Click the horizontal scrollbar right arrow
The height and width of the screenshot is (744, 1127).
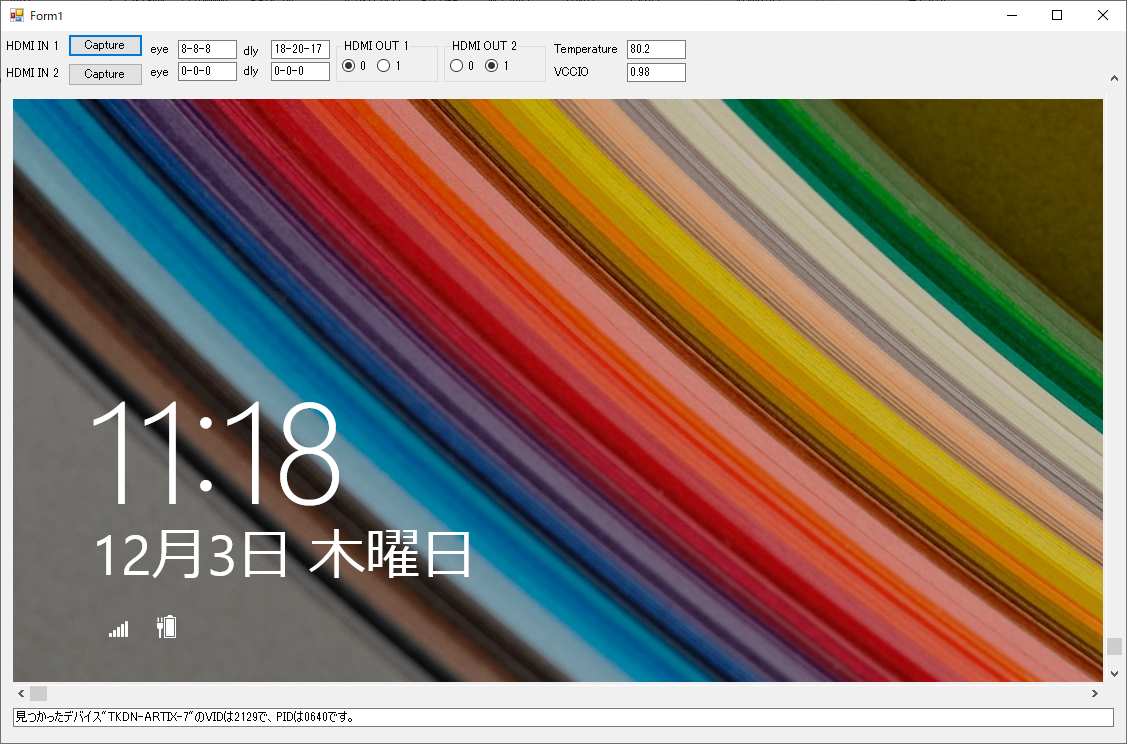coord(1095,693)
